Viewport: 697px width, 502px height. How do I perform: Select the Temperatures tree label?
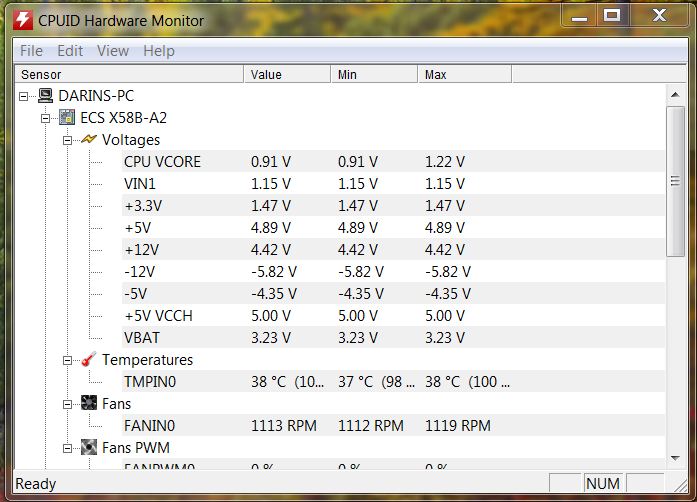click(x=147, y=359)
